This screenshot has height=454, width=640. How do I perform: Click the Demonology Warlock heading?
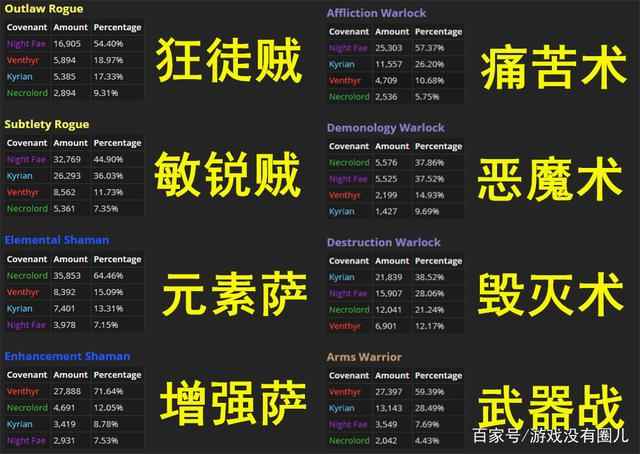[386, 128]
